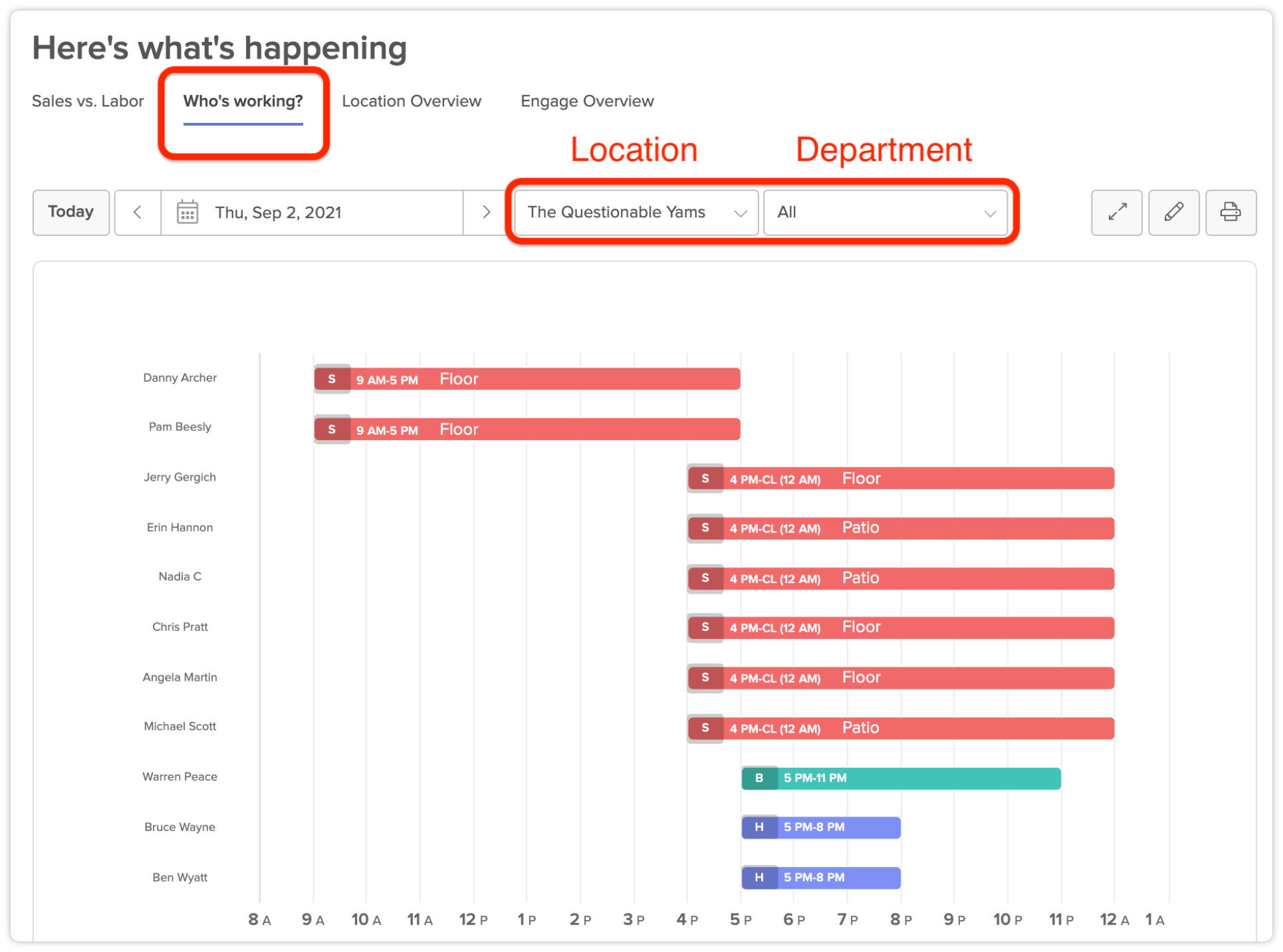Open the Location Overview tab
The width and height of the screenshot is (1283, 952).
411,101
